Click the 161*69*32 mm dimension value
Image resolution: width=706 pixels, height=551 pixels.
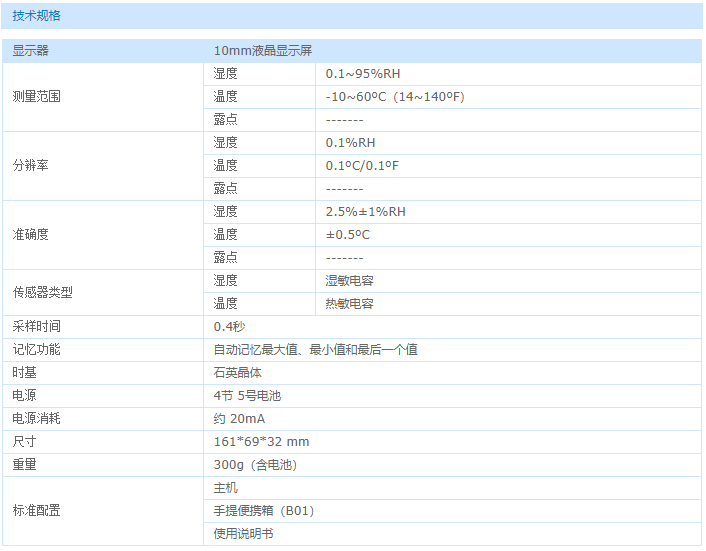[261, 442]
